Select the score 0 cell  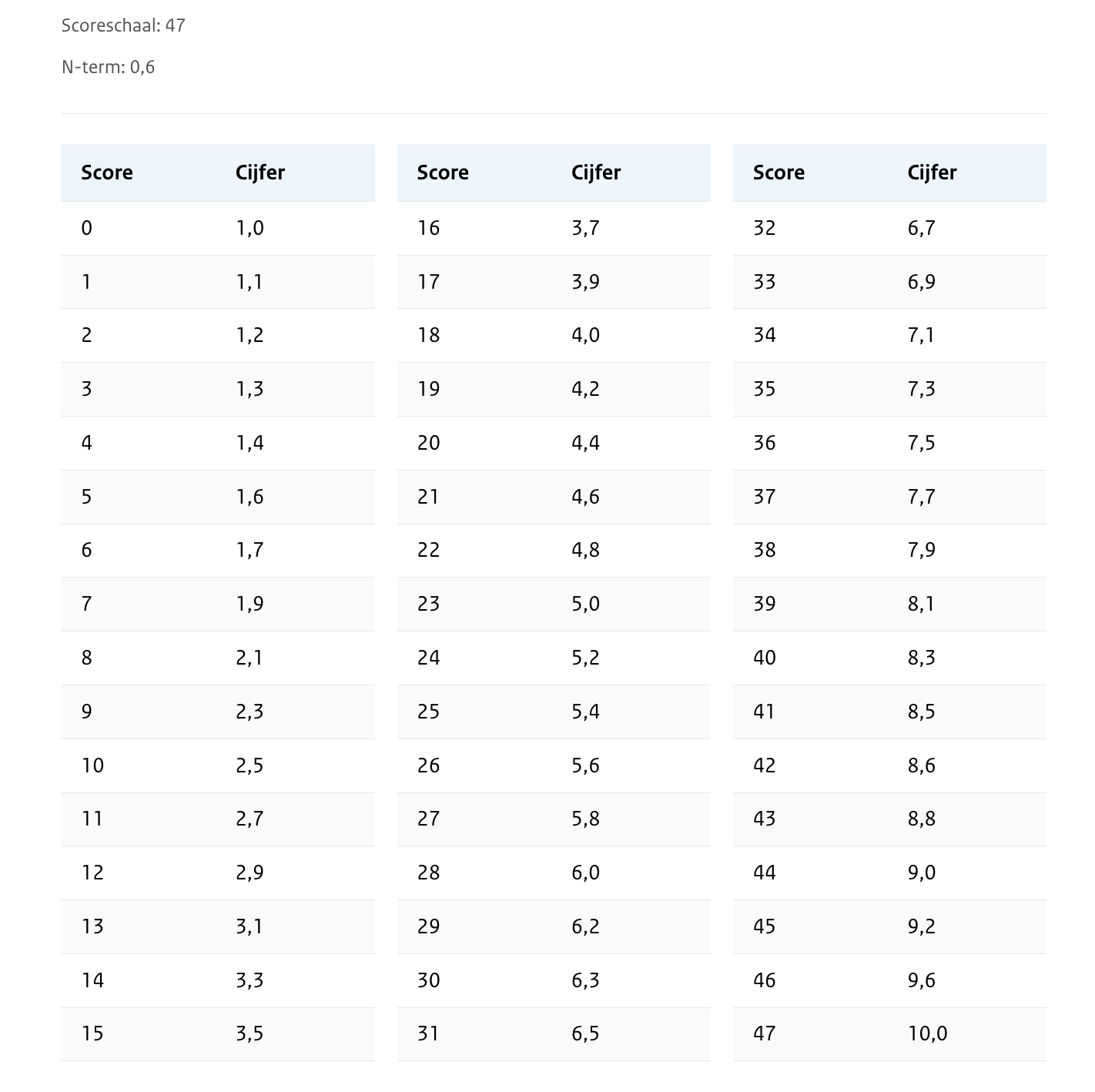click(x=87, y=228)
